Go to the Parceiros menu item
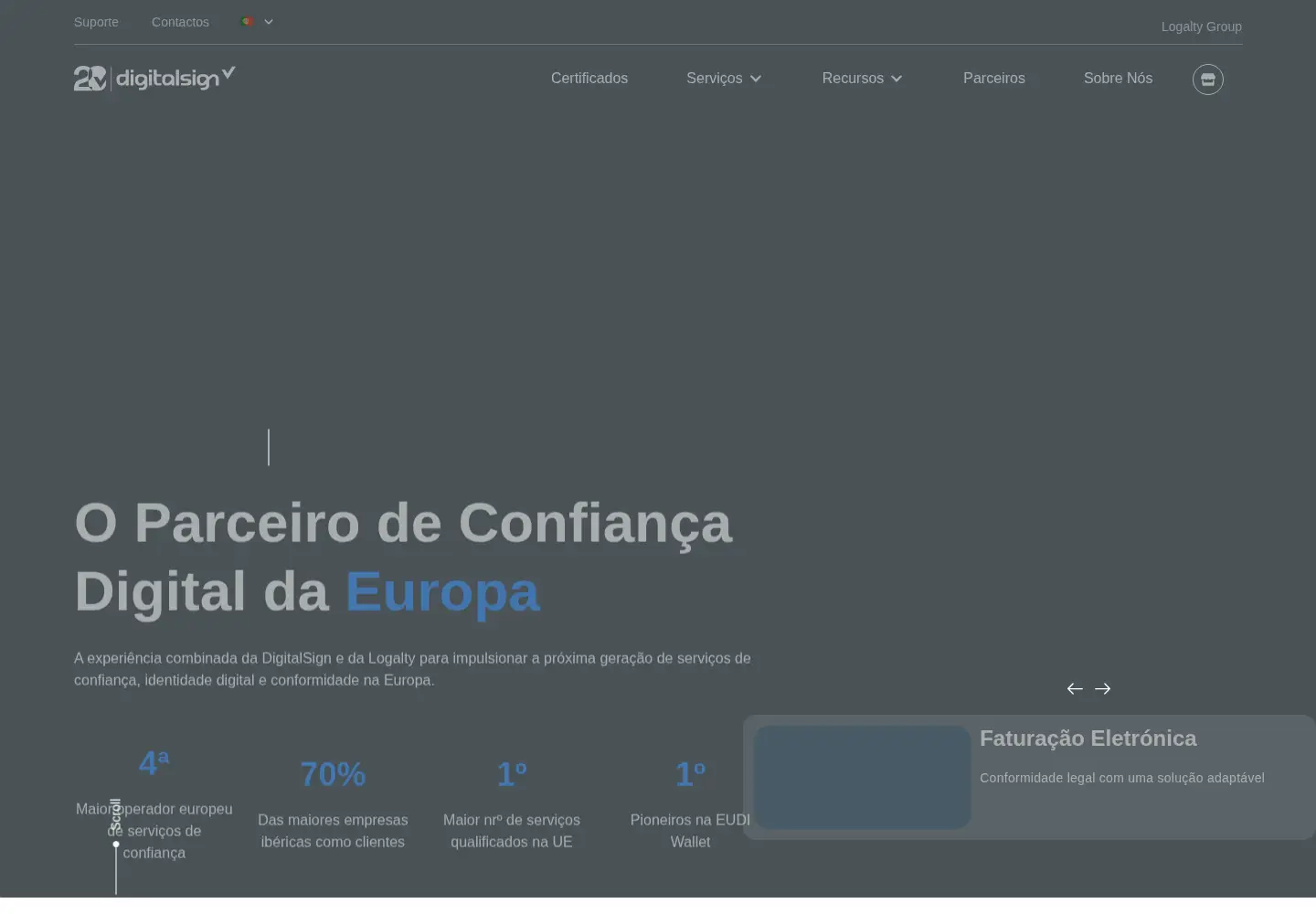The image size is (1316, 914). click(994, 79)
